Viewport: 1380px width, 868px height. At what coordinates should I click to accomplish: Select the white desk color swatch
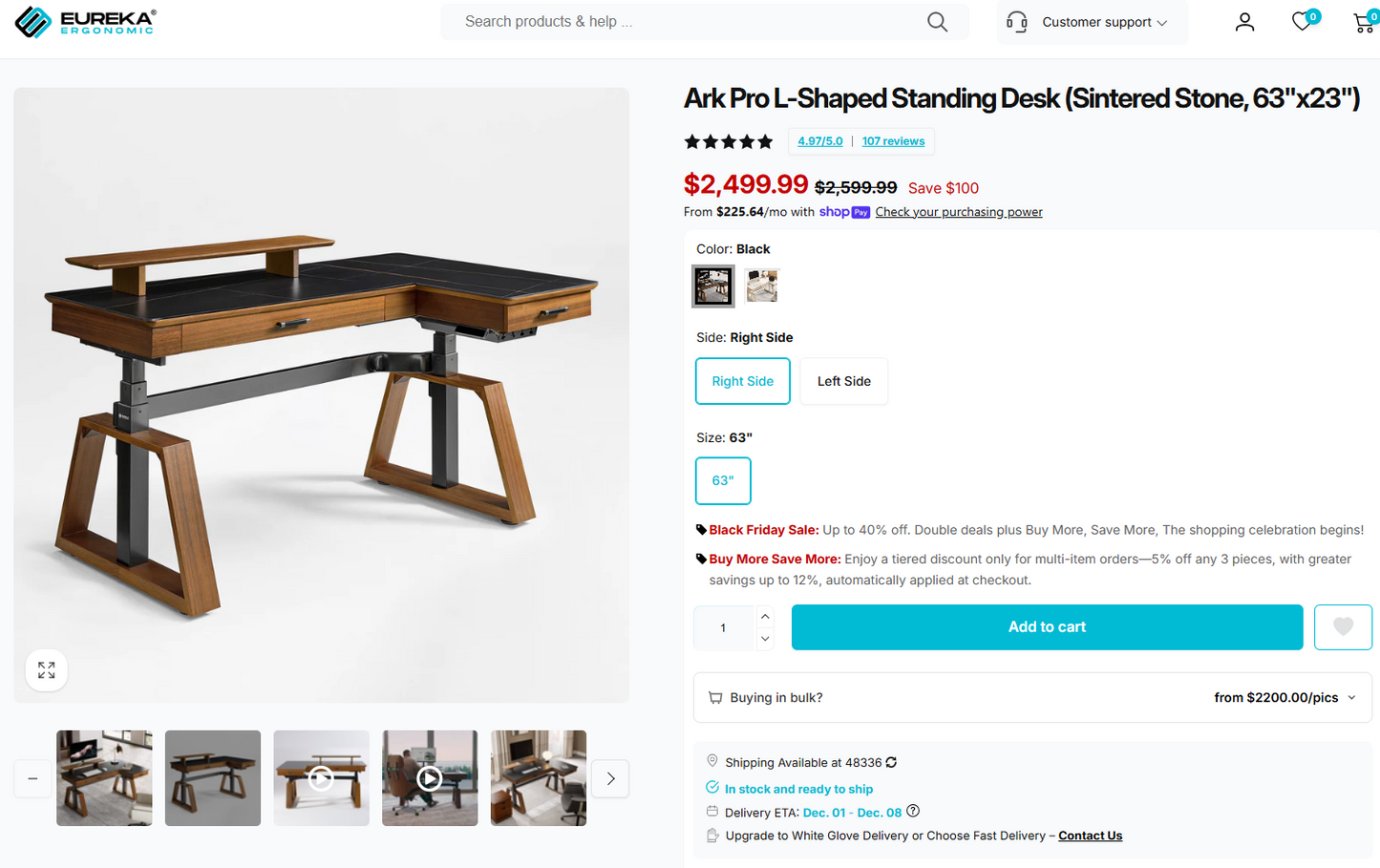[761, 286]
